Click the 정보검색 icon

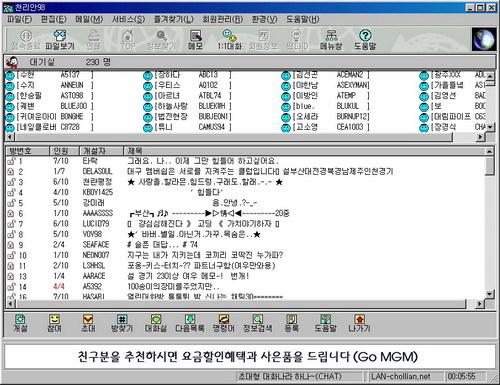click(x=258, y=323)
